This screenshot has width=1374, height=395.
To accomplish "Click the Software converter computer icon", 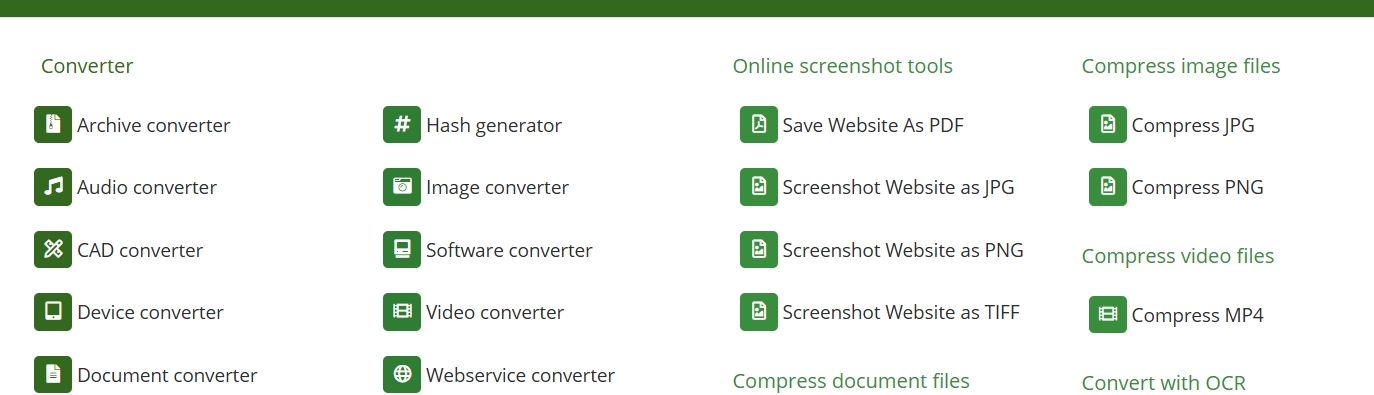I will [402, 250].
